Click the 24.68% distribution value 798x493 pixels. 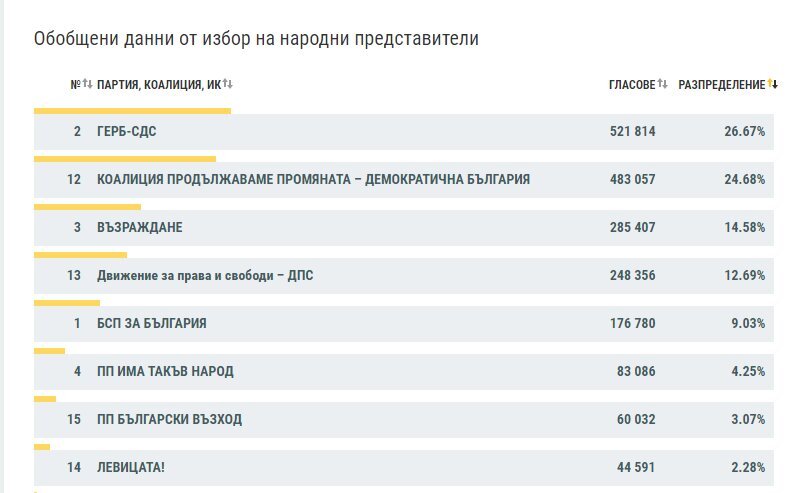point(745,180)
